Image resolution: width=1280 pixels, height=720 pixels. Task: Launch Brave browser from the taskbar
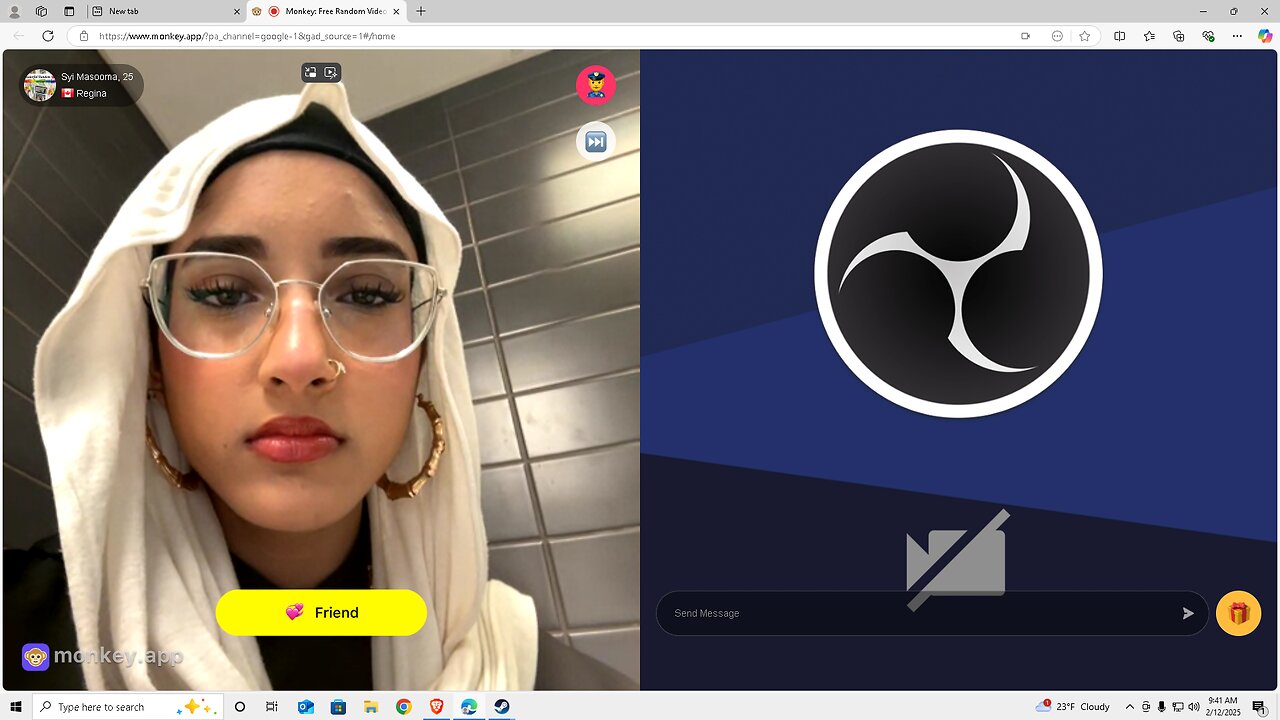click(436, 707)
